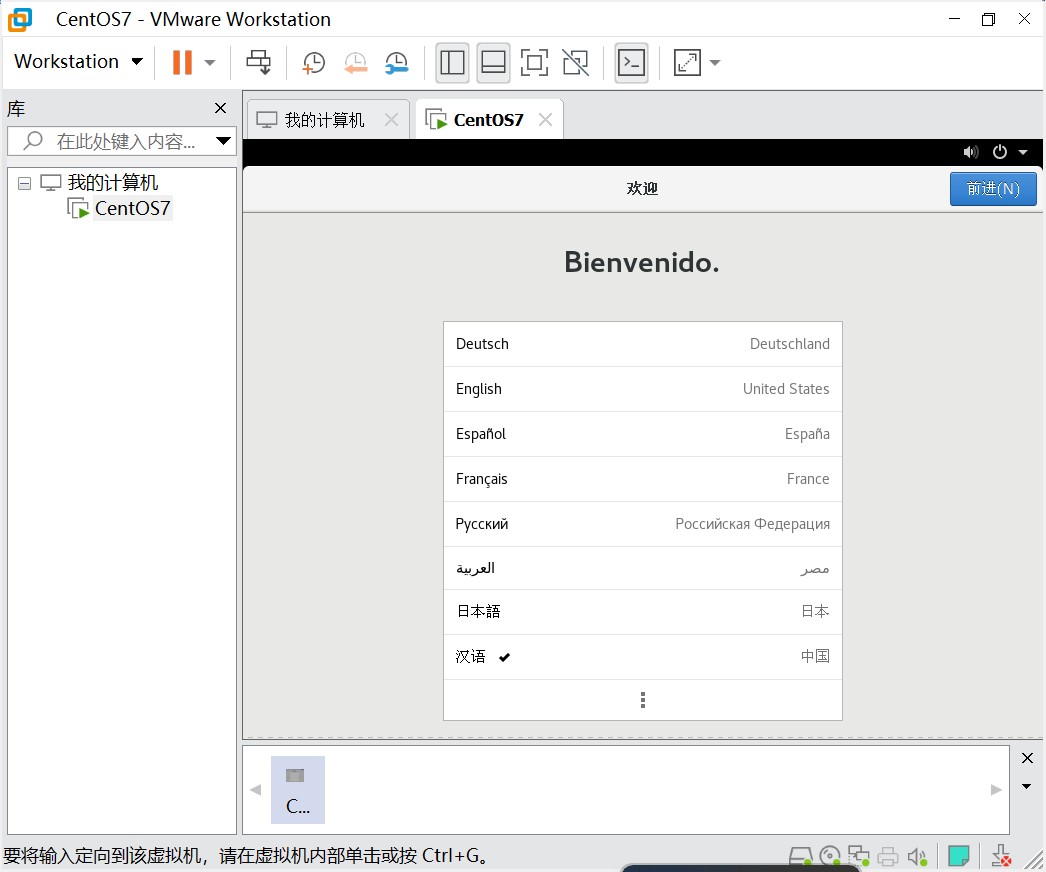This screenshot has width=1046, height=872.
Task: Revert the virtual machine to a snapshot
Action: (356, 63)
